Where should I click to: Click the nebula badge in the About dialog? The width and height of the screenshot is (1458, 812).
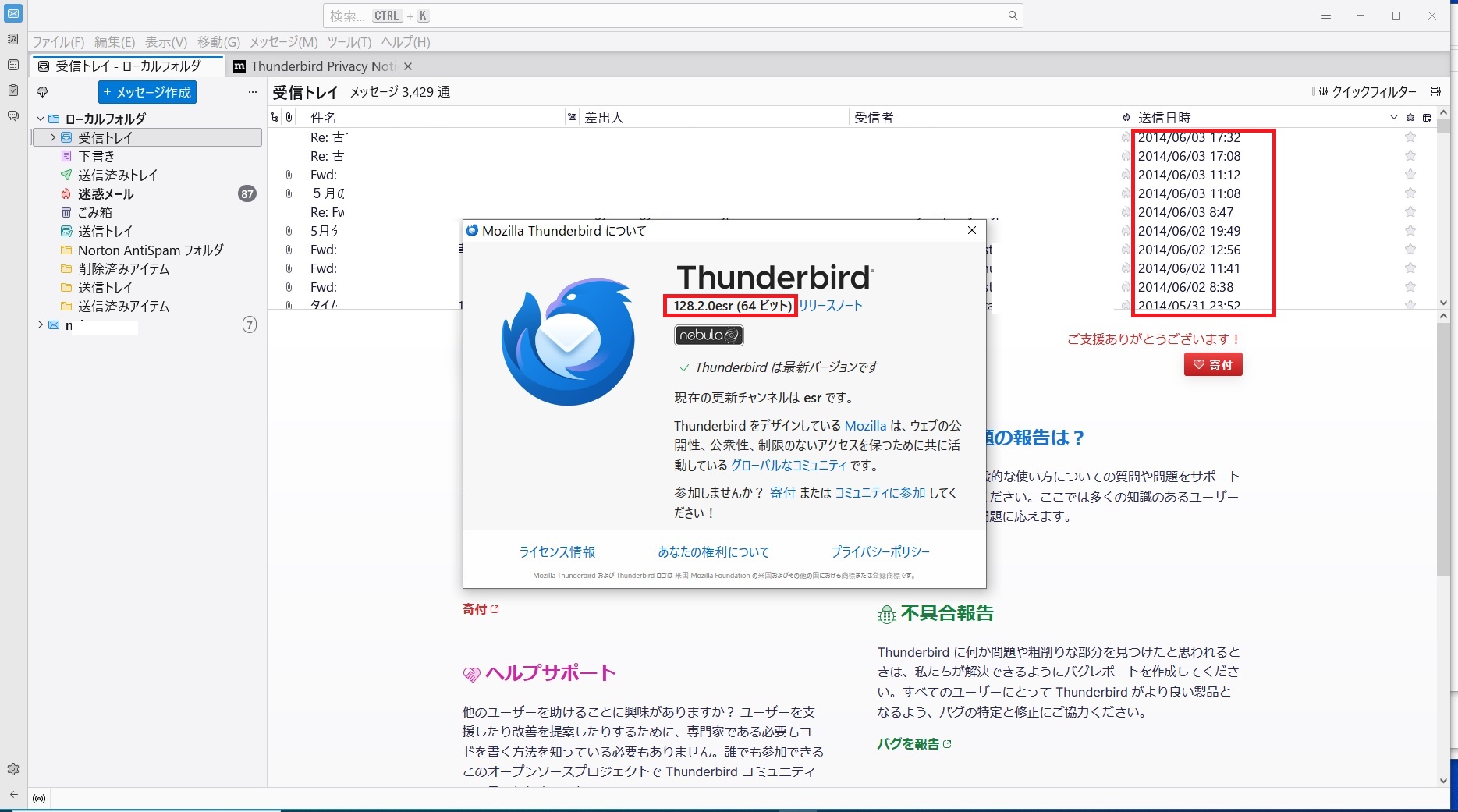click(x=708, y=335)
